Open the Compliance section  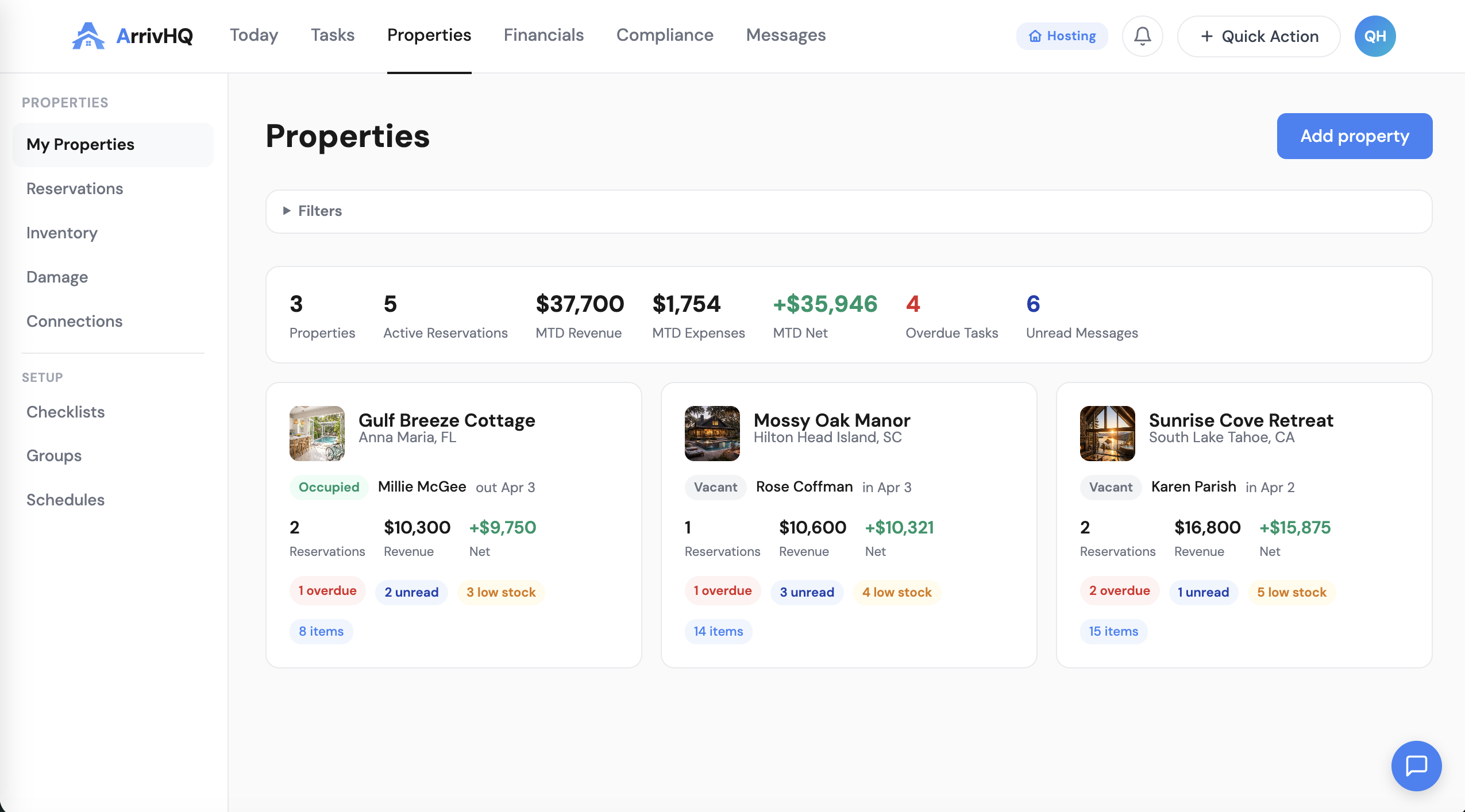coord(664,35)
